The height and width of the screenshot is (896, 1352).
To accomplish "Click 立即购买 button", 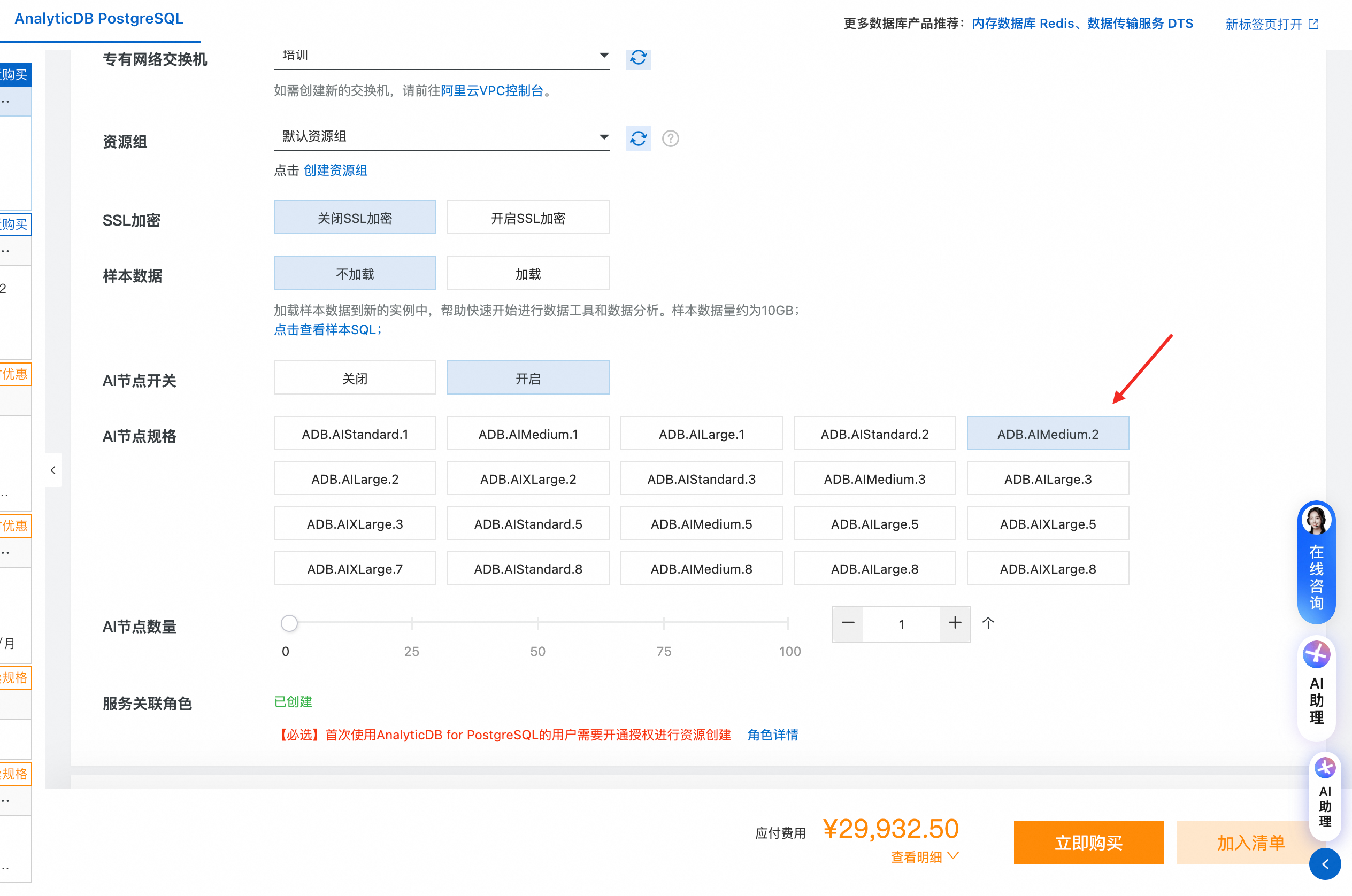I will coord(1088,843).
